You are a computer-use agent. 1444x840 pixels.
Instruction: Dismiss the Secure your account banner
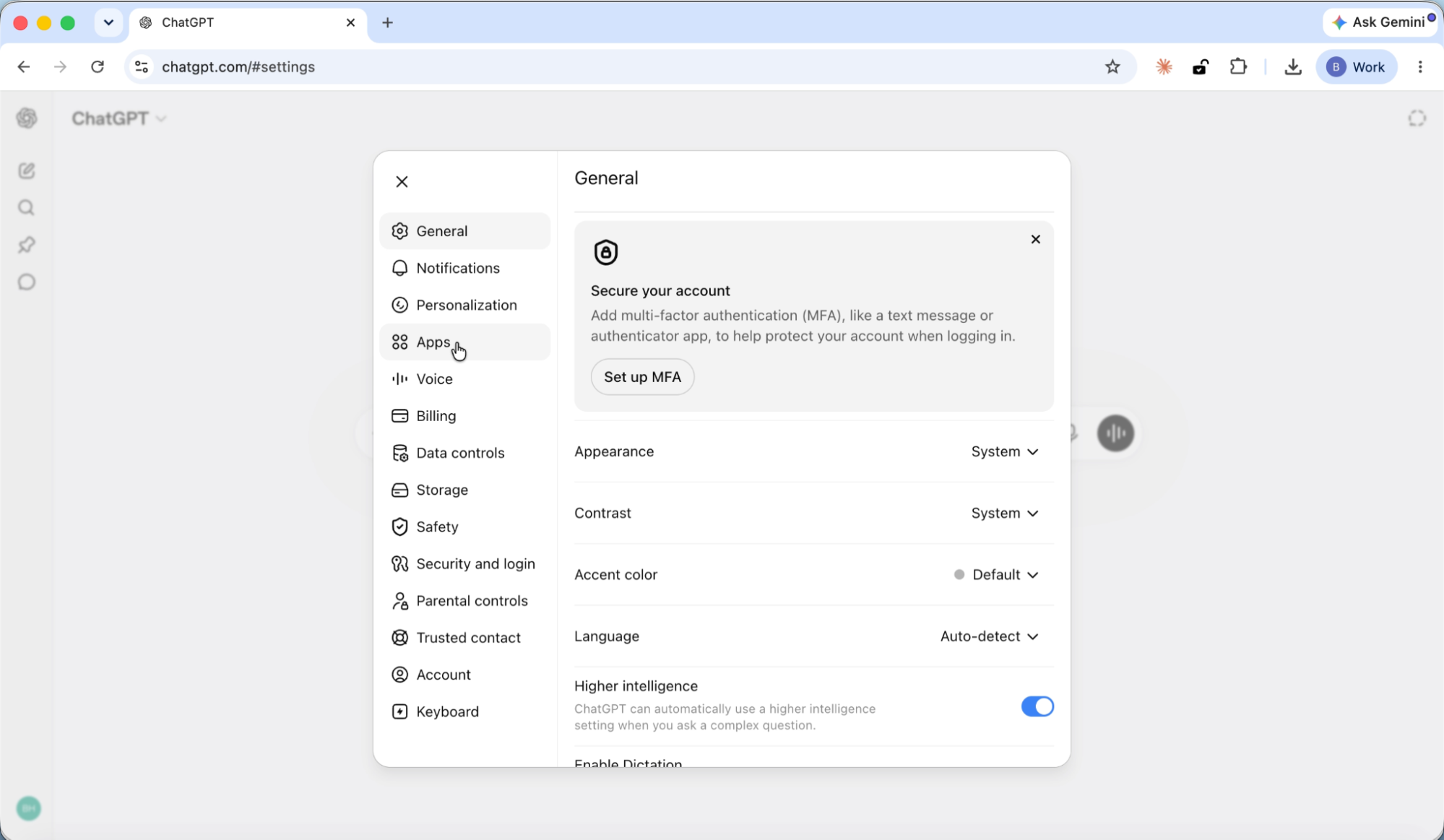click(1035, 239)
